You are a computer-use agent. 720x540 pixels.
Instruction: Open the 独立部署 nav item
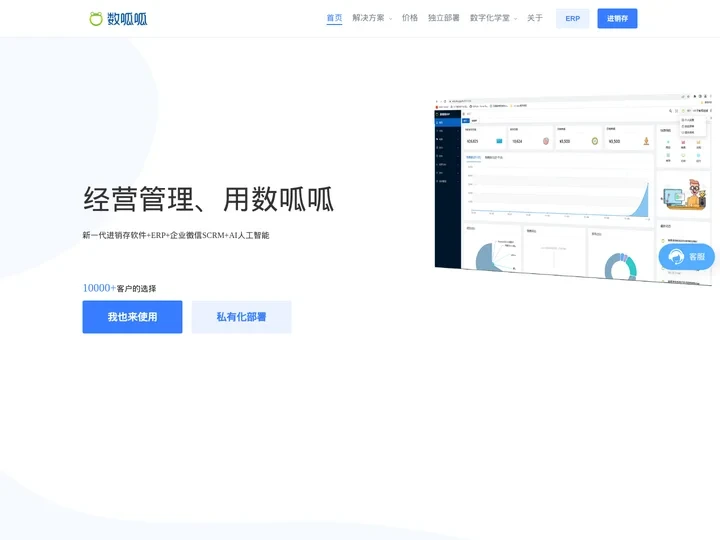(x=444, y=18)
